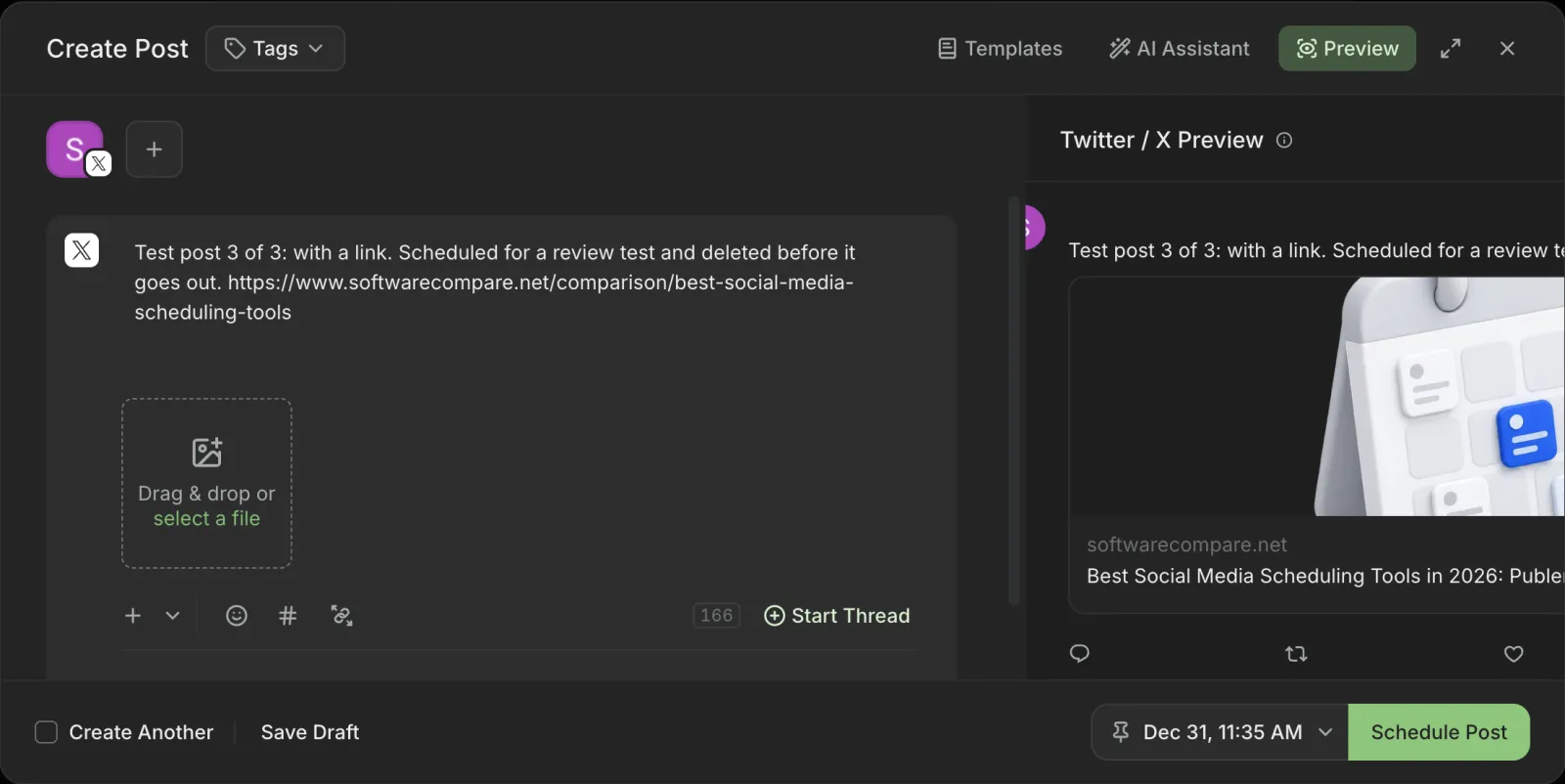Select the purple S account avatar
The height and width of the screenshot is (784, 1565).
tap(76, 150)
